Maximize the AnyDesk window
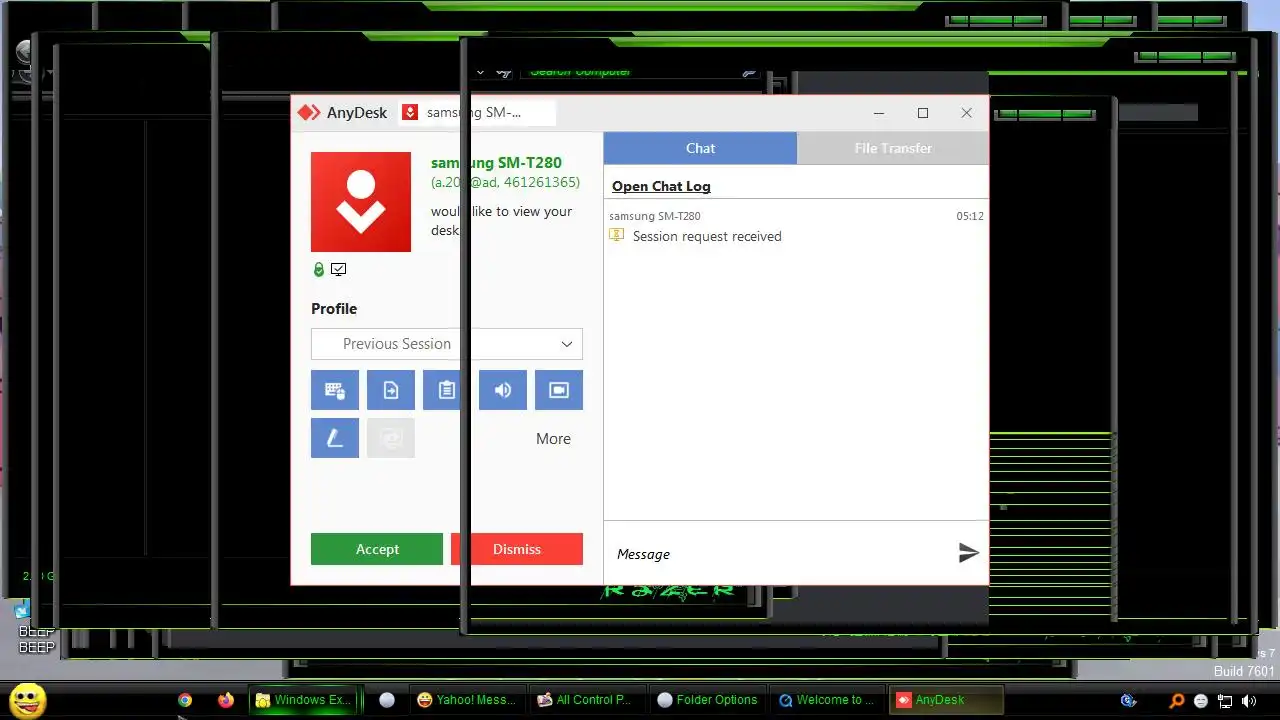The image size is (1280, 720). (x=923, y=113)
